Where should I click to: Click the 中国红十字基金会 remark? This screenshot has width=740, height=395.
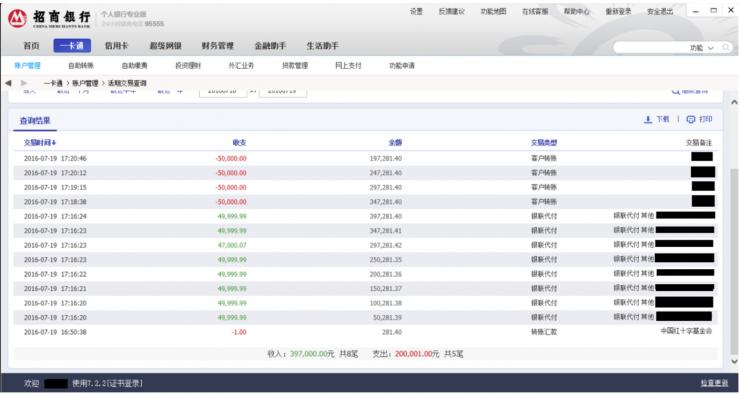pos(686,331)
